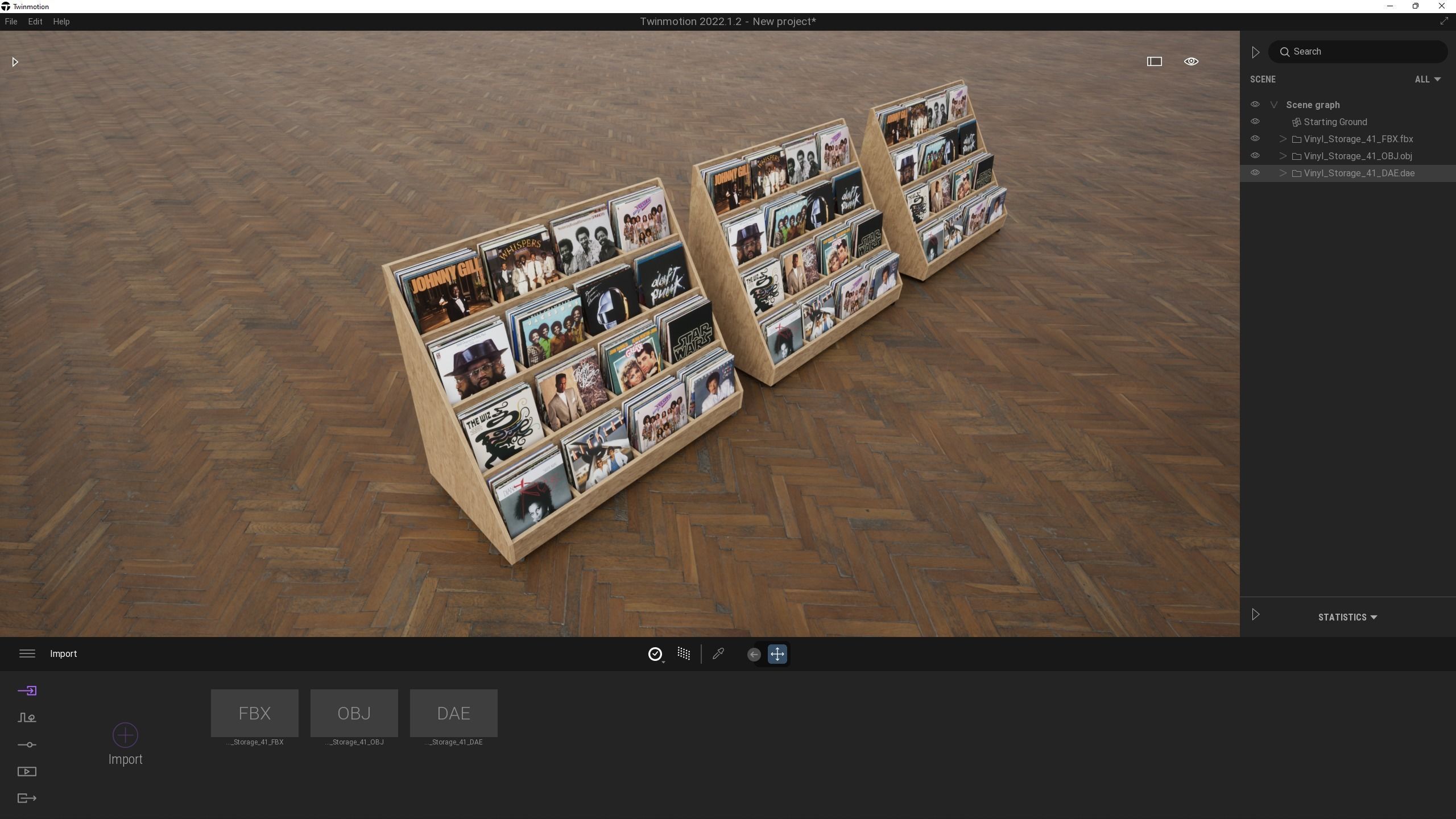Click the search magnifier icon
This screenshot has height=819, width=1456.
pyautogui.click(x=1285, y=52)
